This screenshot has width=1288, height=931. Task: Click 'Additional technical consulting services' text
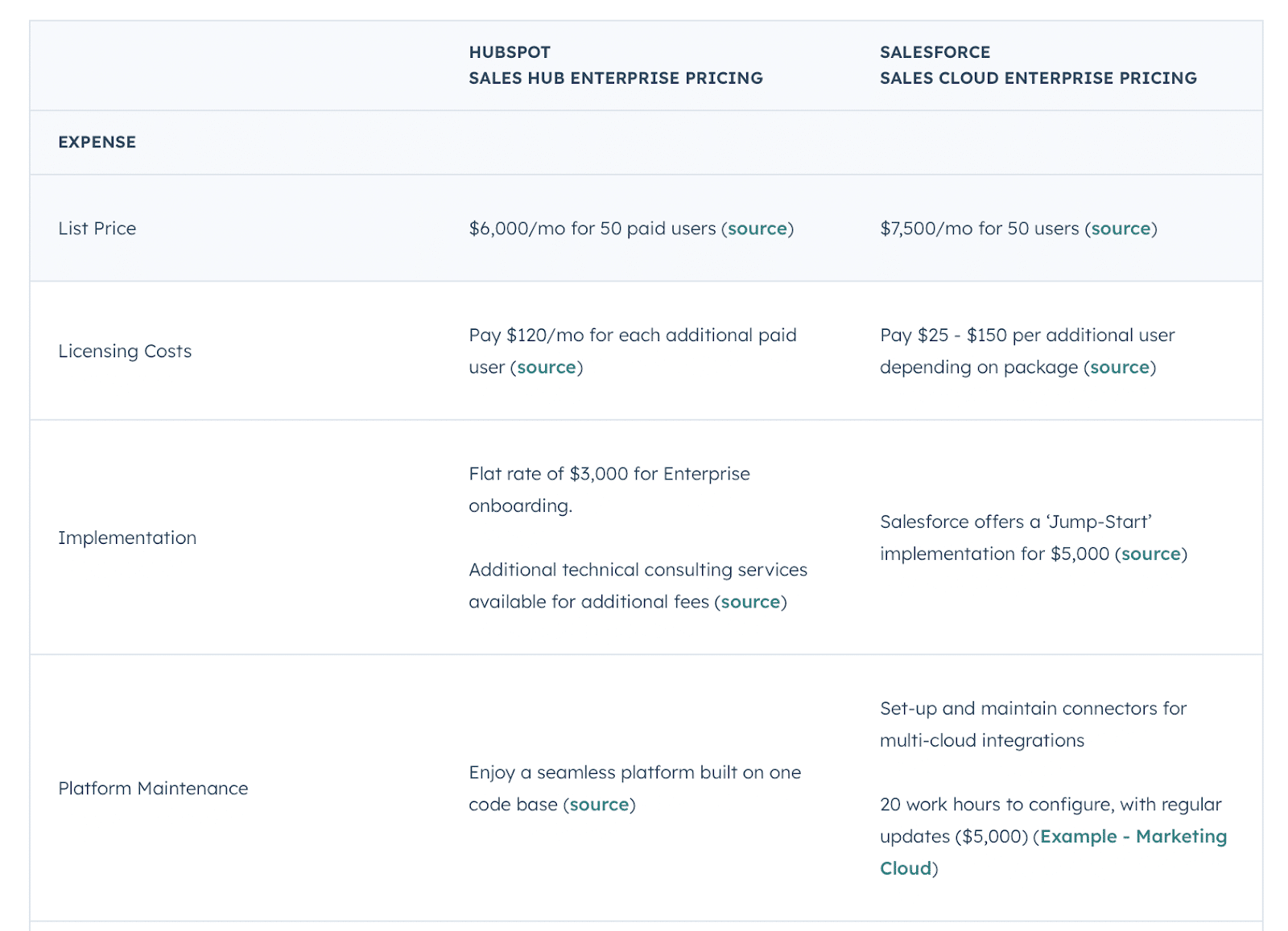pos(638,570)
